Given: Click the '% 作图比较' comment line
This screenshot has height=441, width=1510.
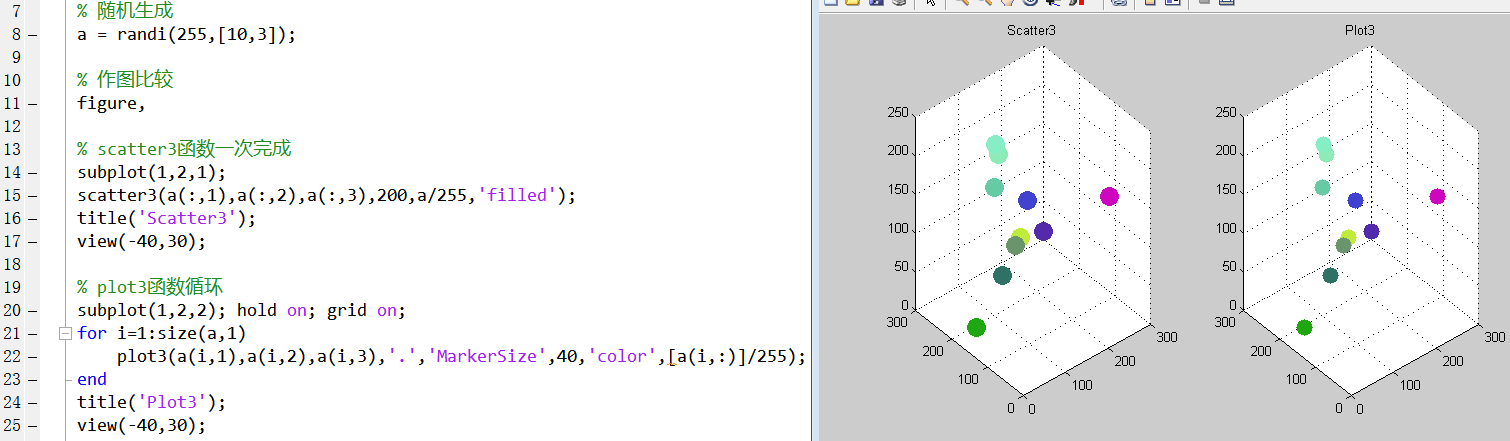Looking at the screenshot, I should coord(125,80).
